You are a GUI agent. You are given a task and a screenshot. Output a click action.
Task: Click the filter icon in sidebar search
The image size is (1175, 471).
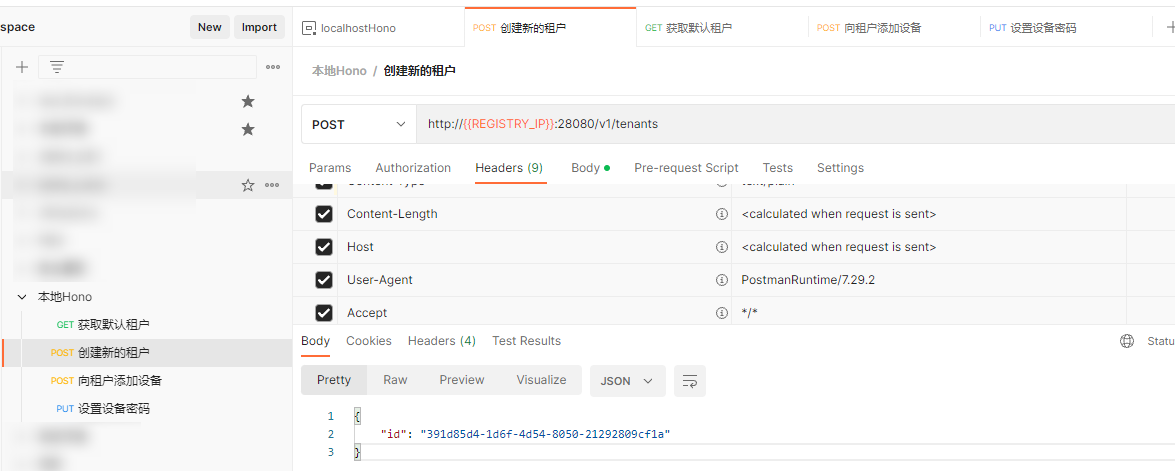pos(57,67)
